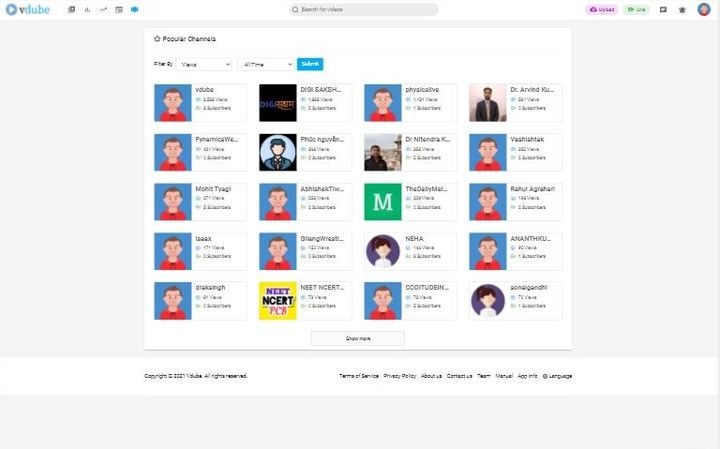
Task: Open the DODITUDEIN... channel name
Action: click(x=427, y=287)
